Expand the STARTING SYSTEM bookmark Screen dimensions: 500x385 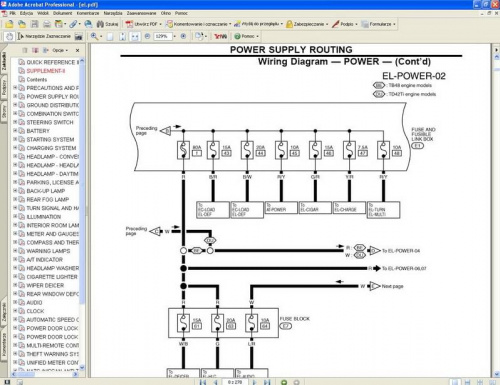15,139
